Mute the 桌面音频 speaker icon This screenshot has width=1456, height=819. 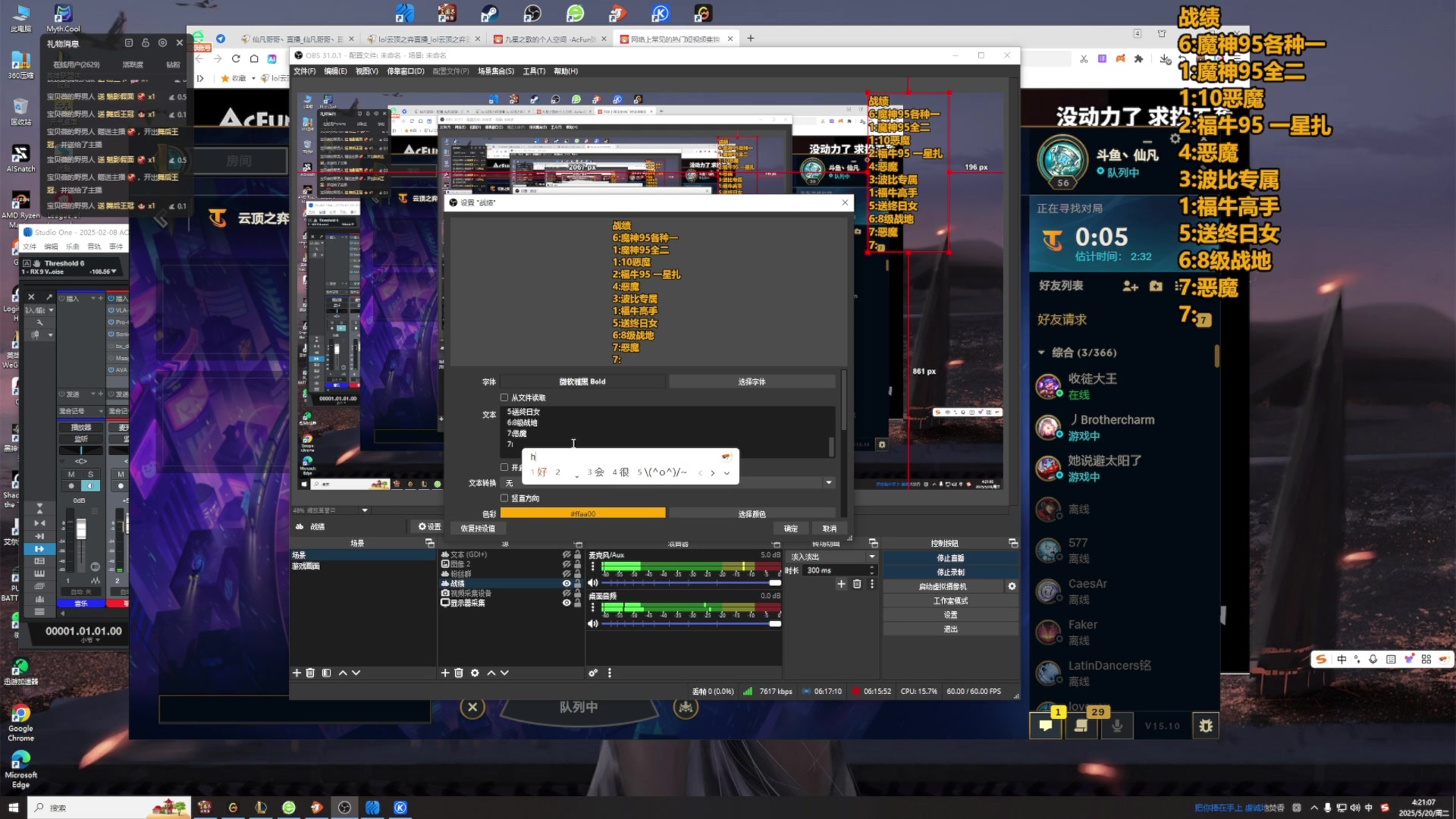coord(593,623)
